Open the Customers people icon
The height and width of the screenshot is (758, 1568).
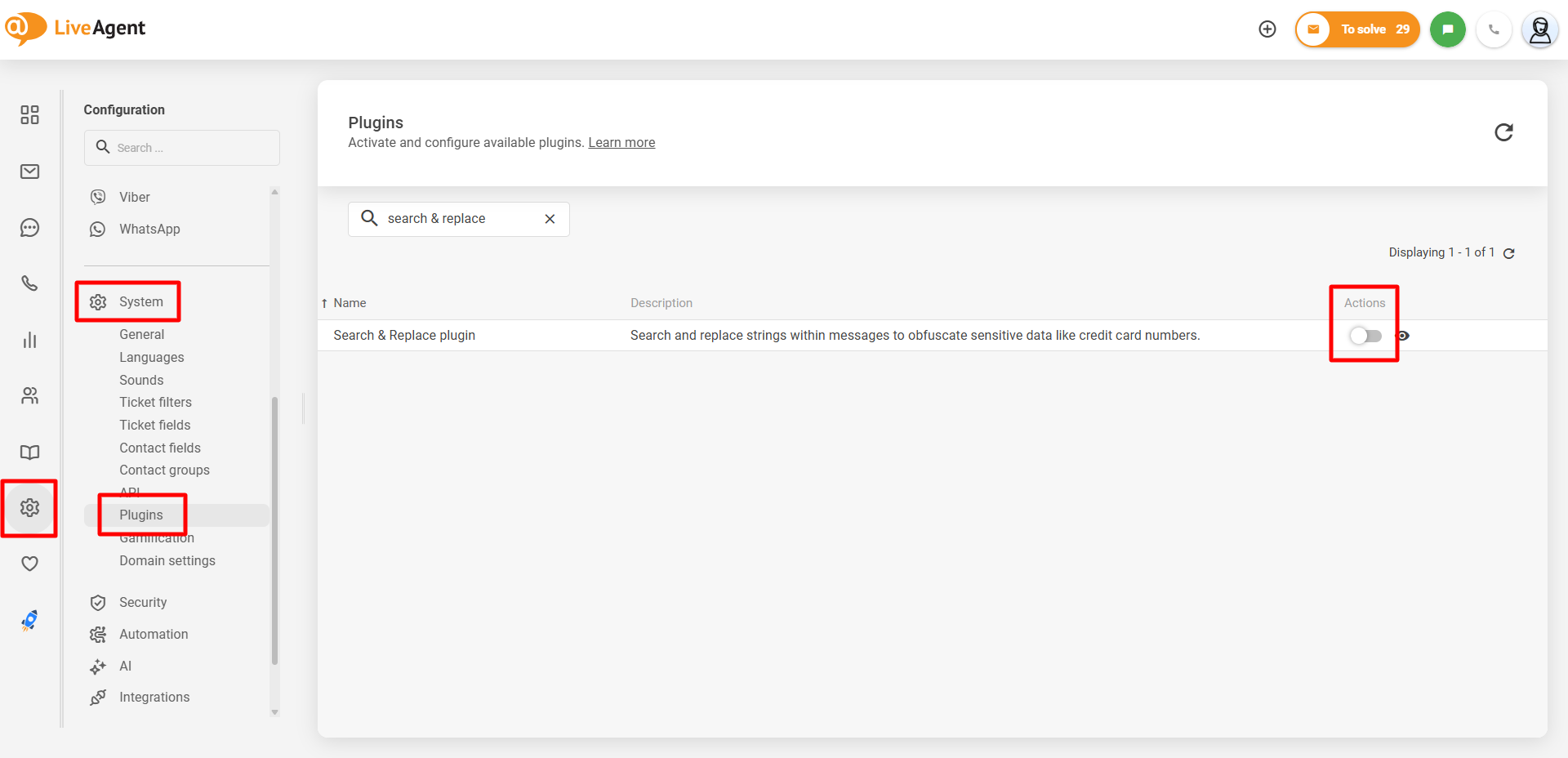click(x=30, y=396)
